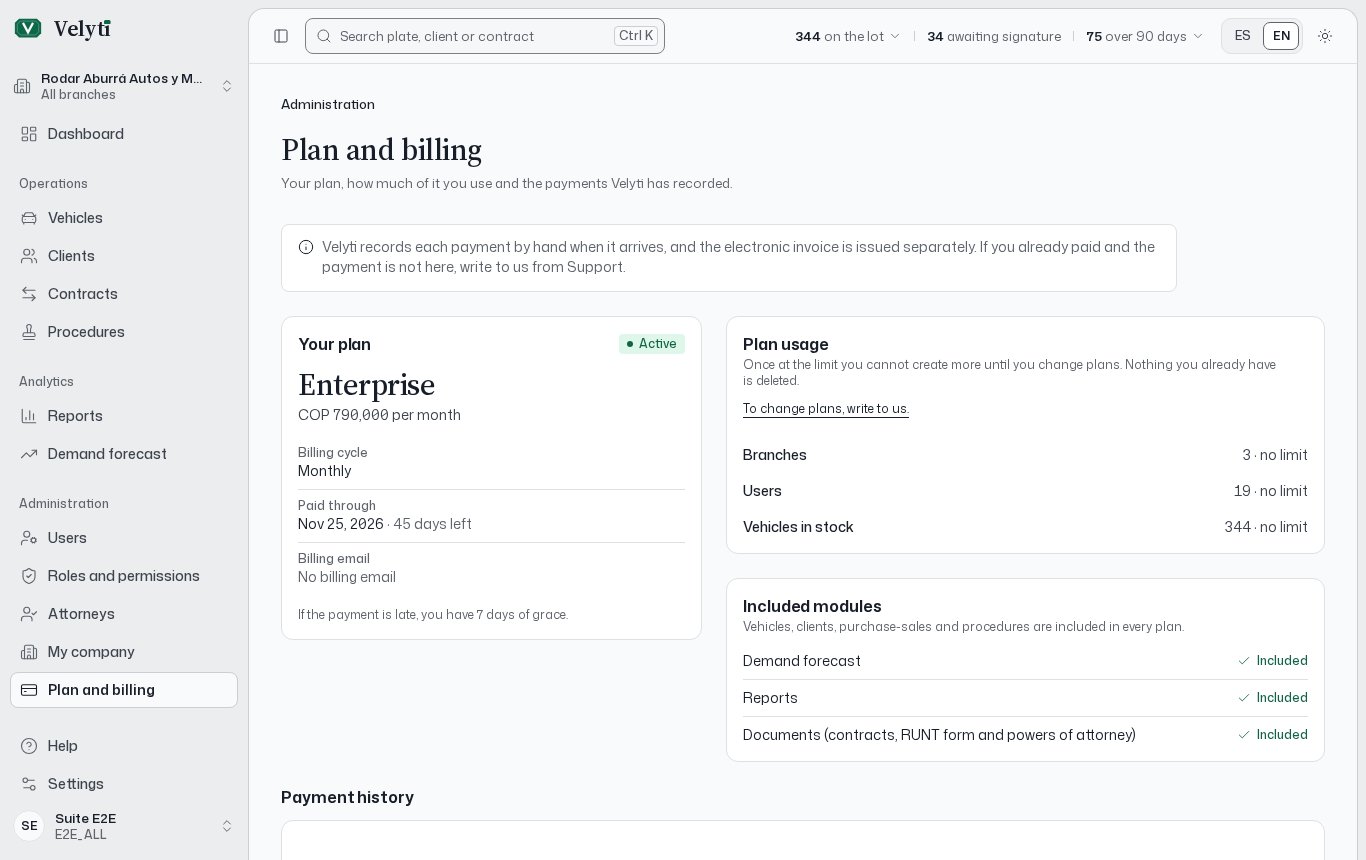Click the info icon in the payment notice
This screenshot has width=1366, height=860.
[306, 247]
